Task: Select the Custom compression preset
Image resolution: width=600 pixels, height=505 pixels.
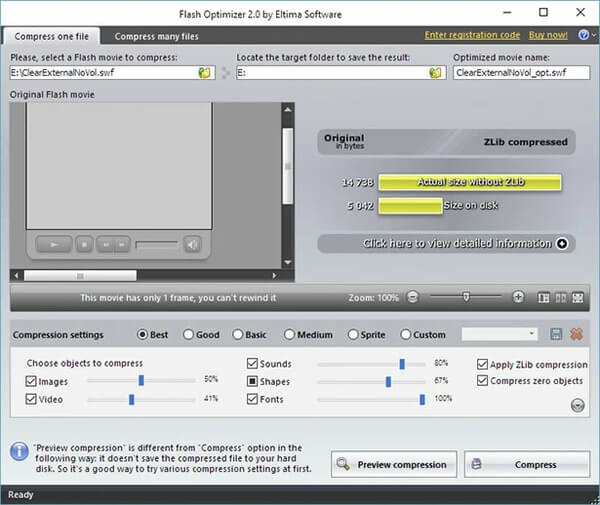Action: click(x=405, y=335)
